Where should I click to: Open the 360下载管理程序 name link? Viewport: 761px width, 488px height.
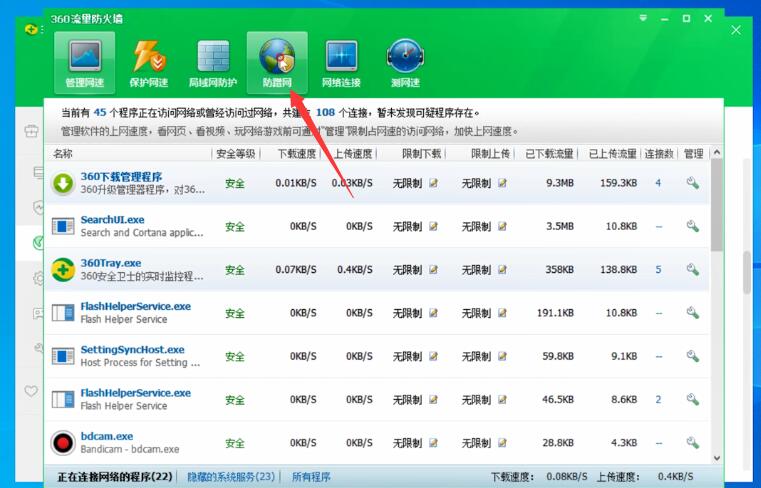click(121, 177)
